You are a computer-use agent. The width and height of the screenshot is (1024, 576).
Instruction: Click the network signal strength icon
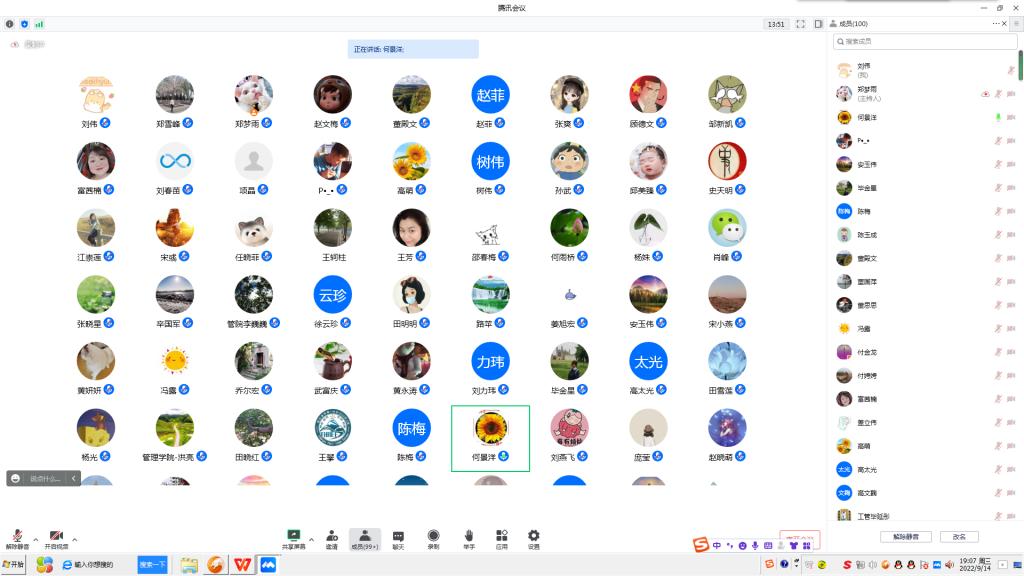[x=39, y=23]
